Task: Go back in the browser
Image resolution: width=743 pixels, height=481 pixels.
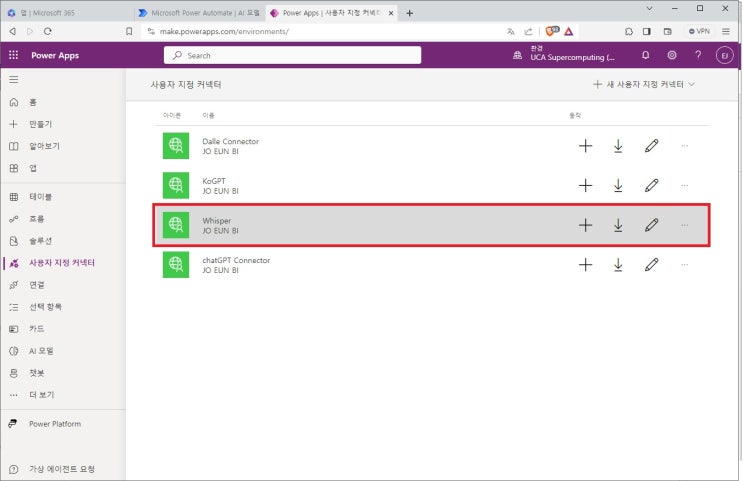Action: (13, 31)
